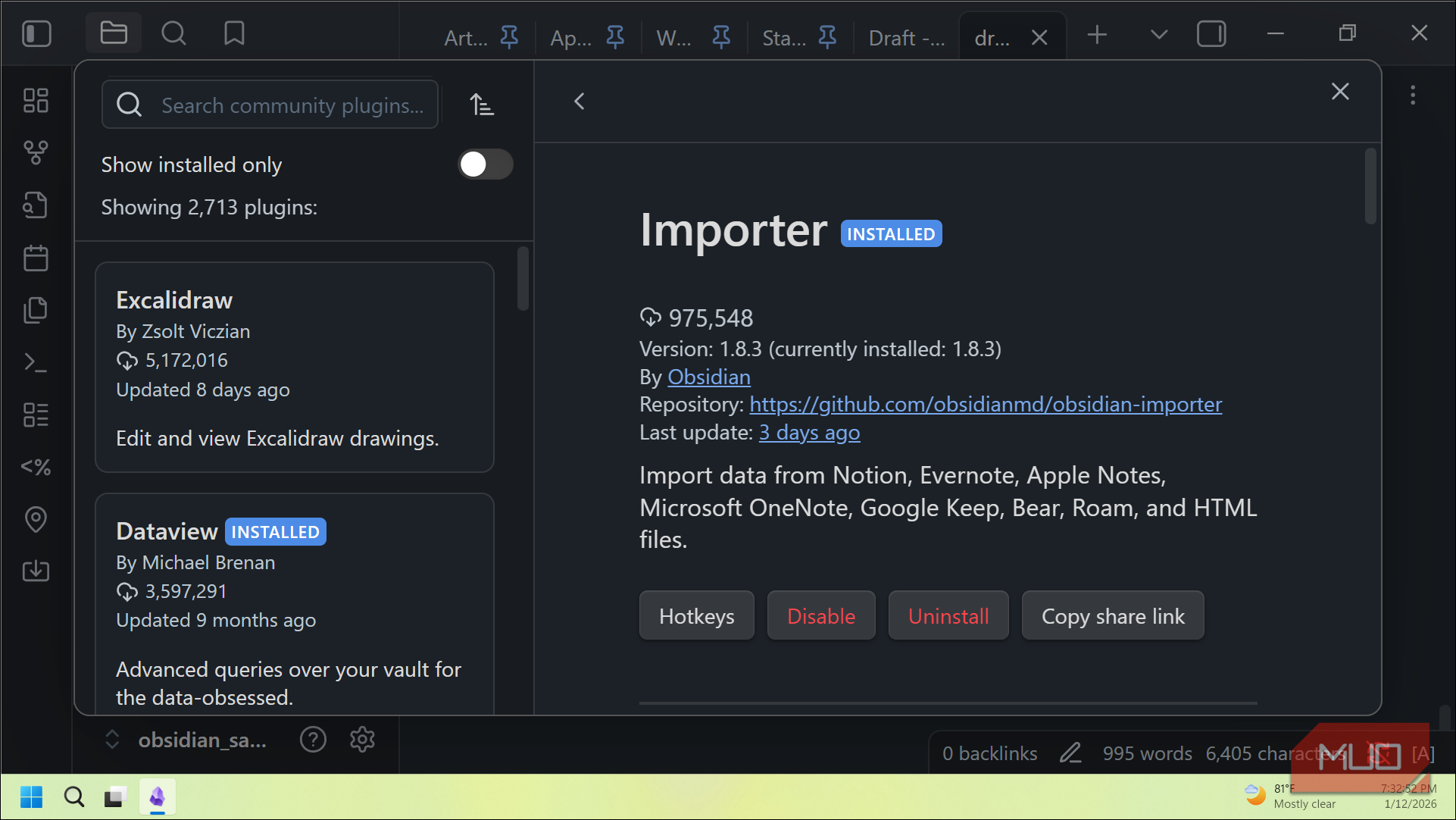This screenshot has width=1456, height=820.
Task: Open the Windows Start button
Action: [32, 797]
